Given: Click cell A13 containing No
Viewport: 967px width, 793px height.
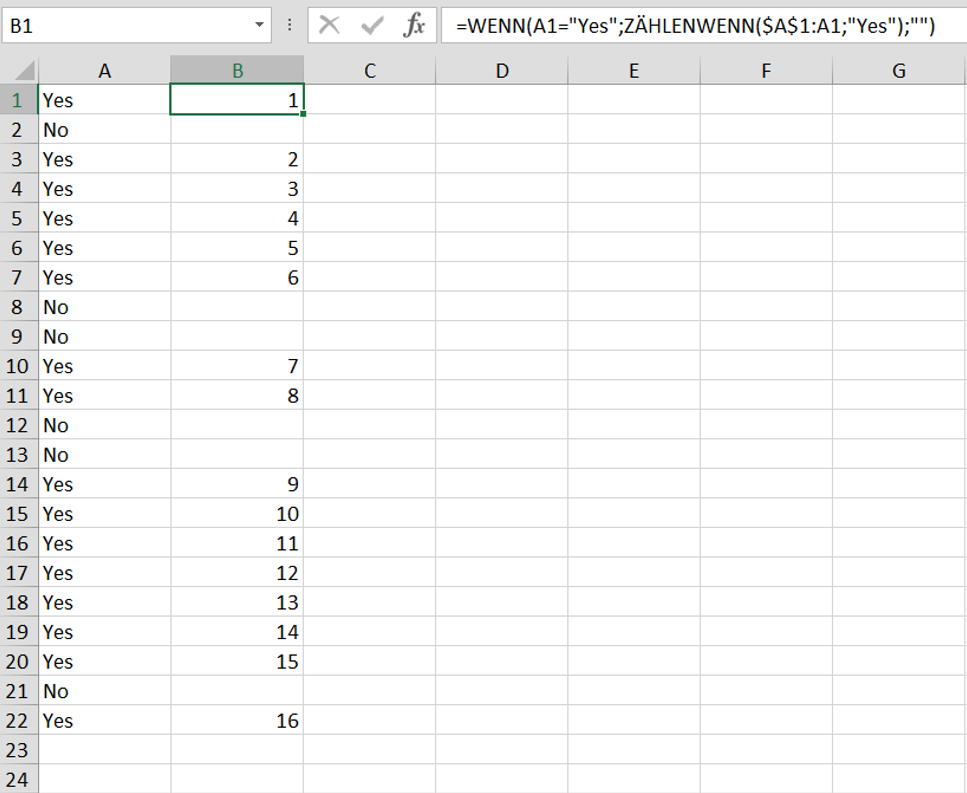Looking at the screenshot, I should coord(104,454).
